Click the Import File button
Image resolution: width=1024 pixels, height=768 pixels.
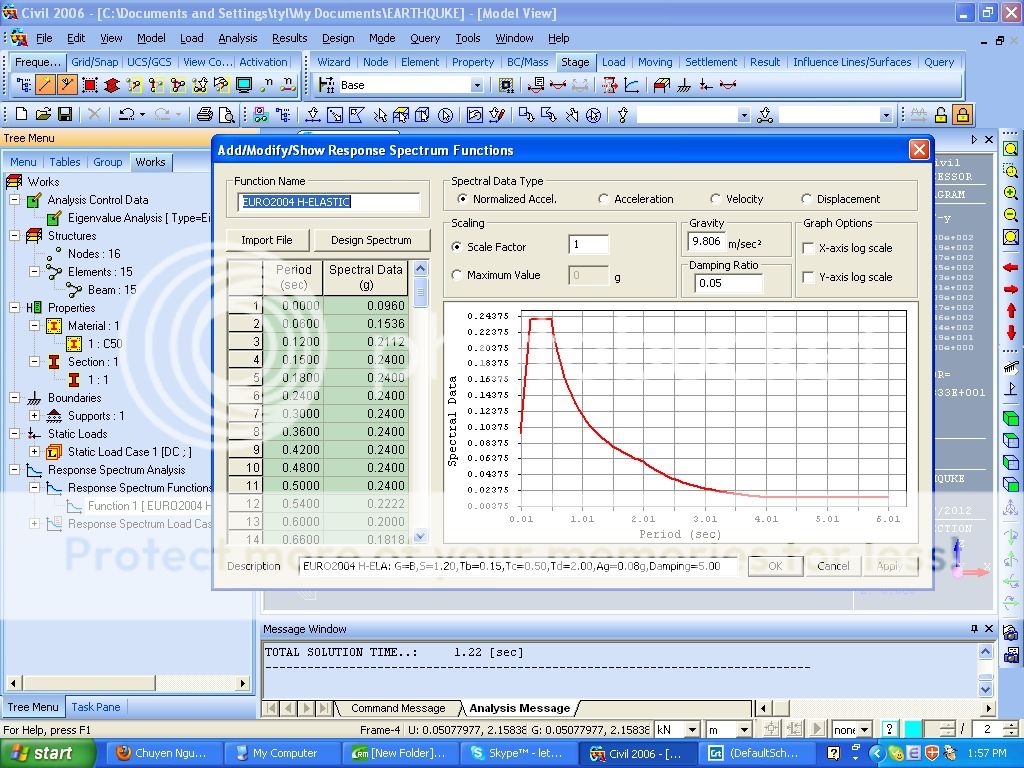pos(266,240)
